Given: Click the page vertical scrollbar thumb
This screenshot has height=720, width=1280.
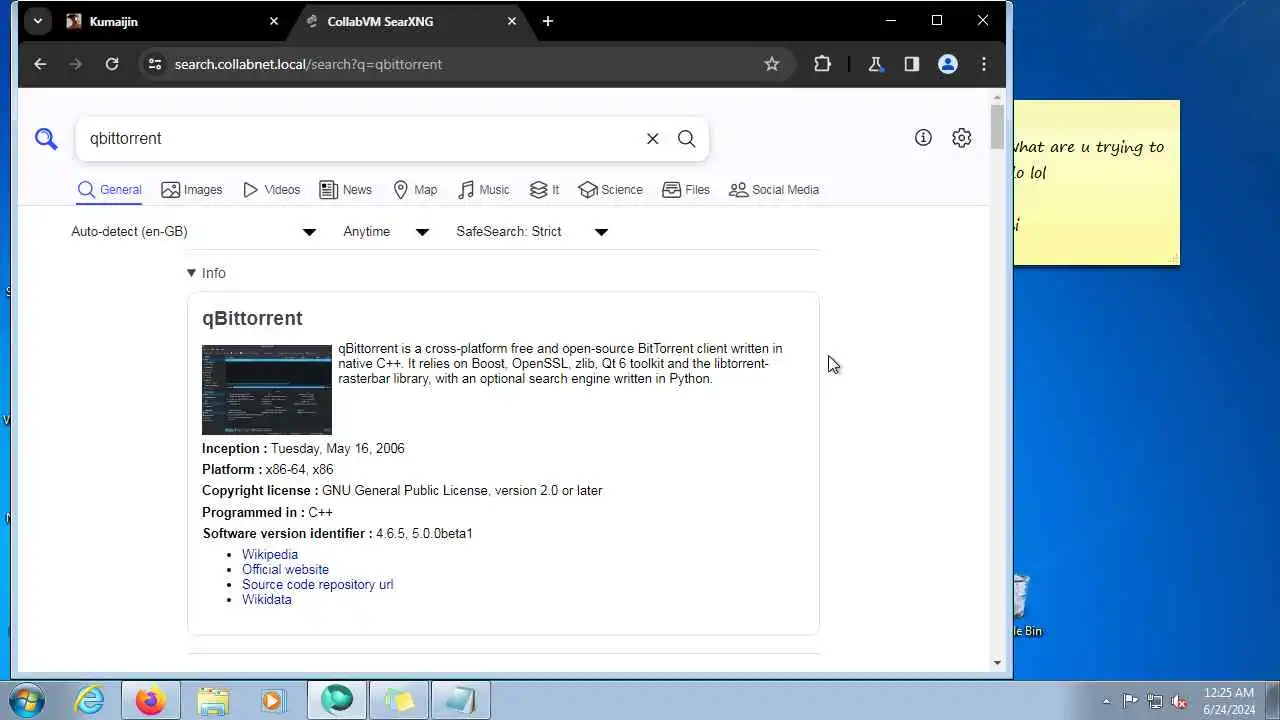Looking at the screenshot, I should [997, 127].
